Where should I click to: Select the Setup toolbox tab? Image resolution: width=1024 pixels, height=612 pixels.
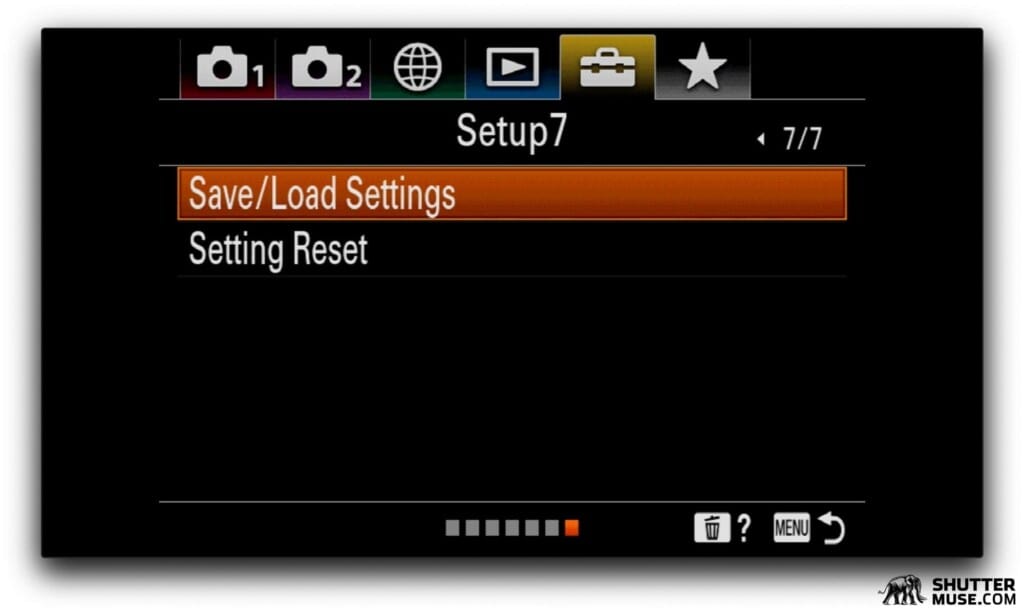(x=607, y=67)
